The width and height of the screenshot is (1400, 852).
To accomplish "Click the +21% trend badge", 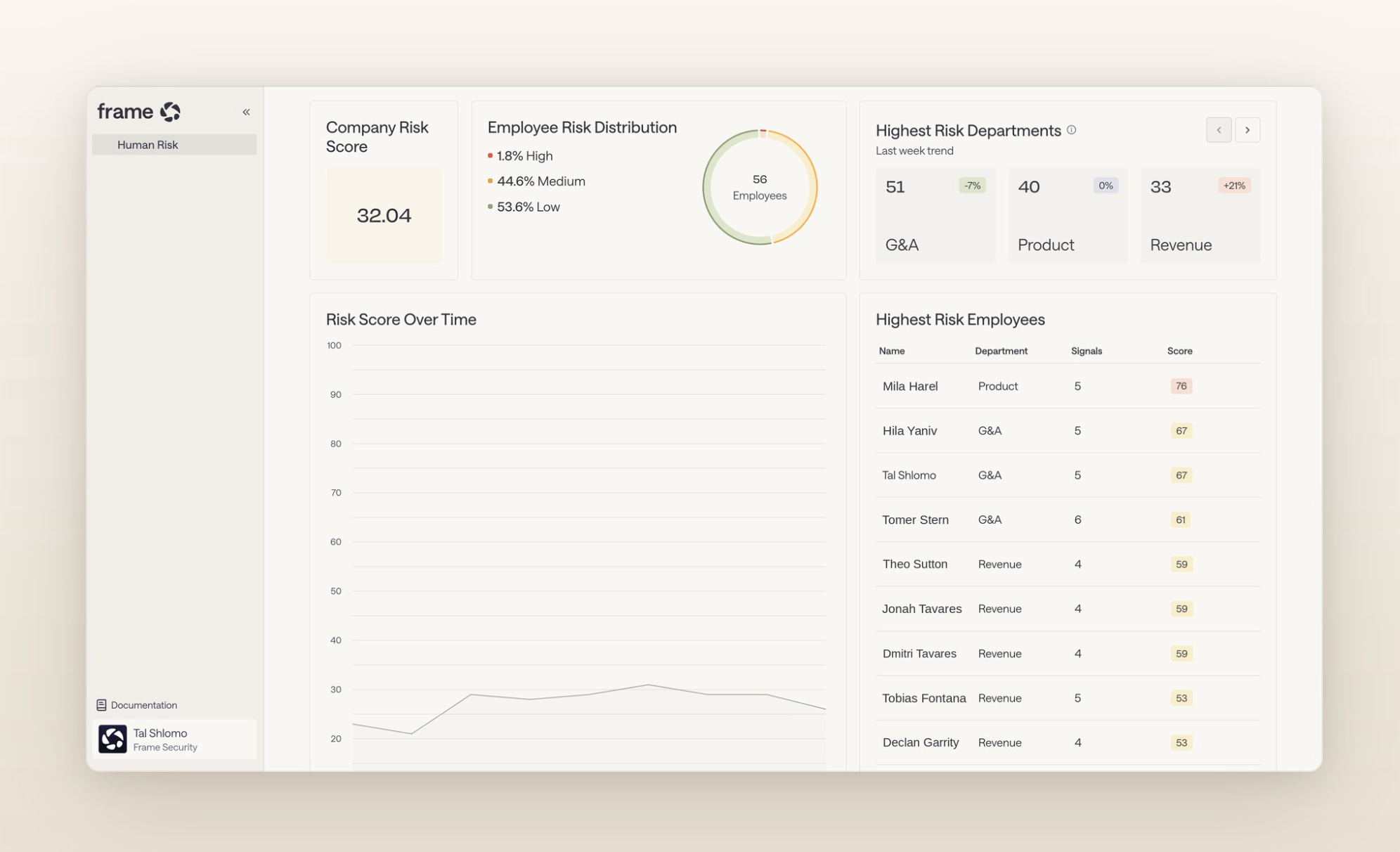I will [x=1234, y=186].
